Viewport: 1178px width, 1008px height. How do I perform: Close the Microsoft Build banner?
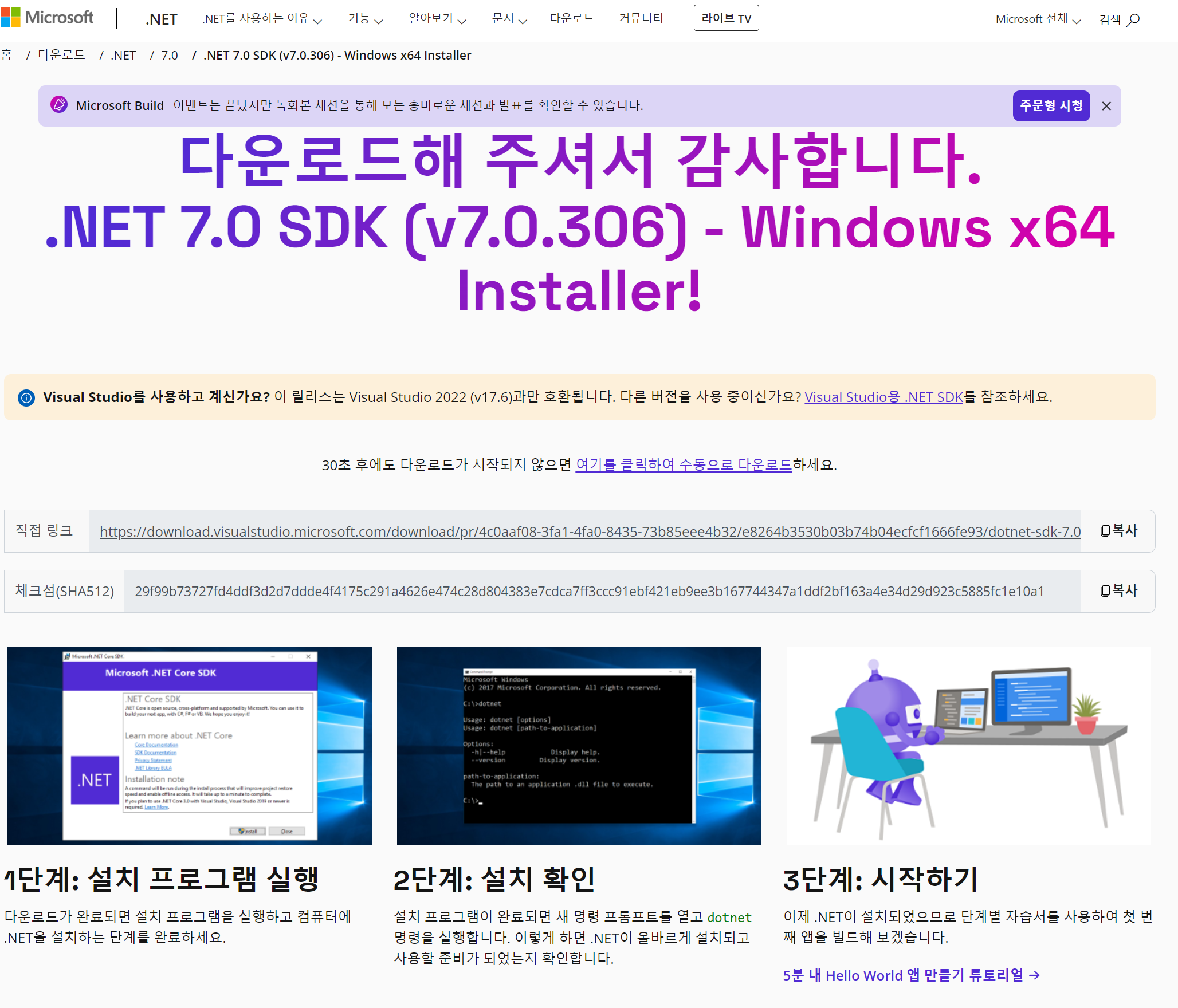[1106, 106]
